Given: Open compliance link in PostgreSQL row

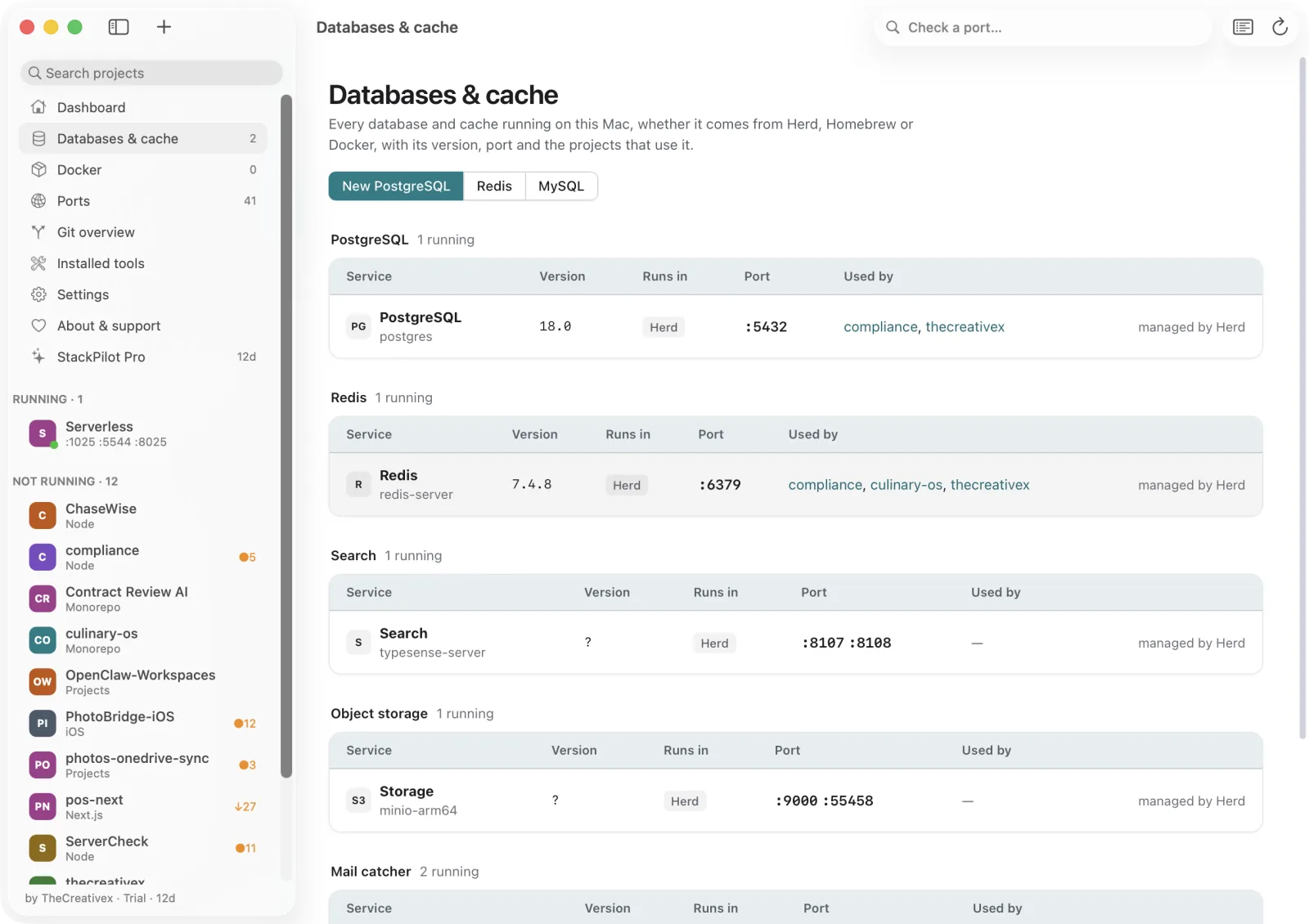Looking at the screenshot, I should tap(880, 326).
